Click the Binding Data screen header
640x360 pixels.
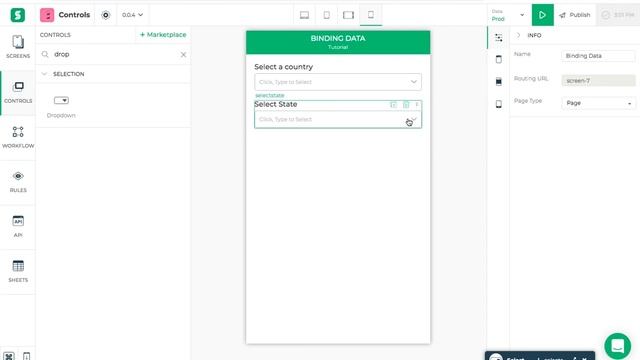(x=338, y=42)
